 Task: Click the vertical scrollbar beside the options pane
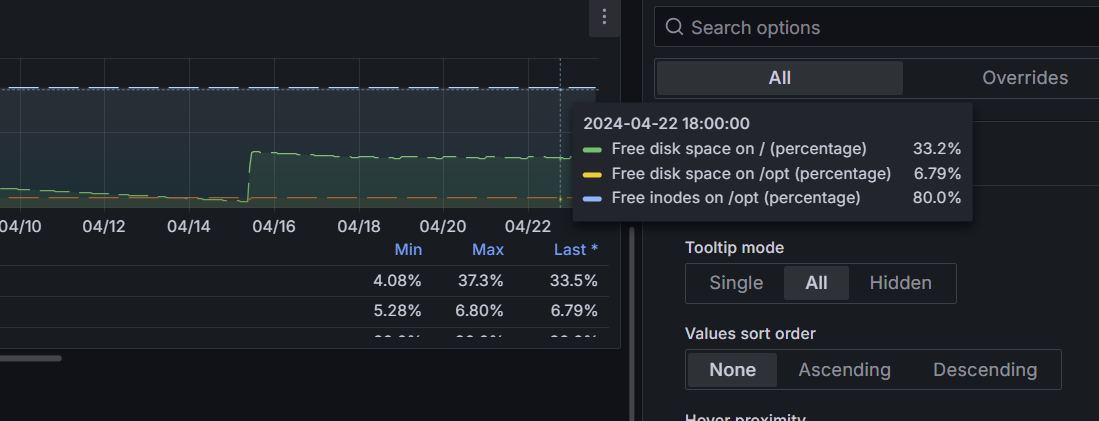pyautogui.click(x=631, y=320)
